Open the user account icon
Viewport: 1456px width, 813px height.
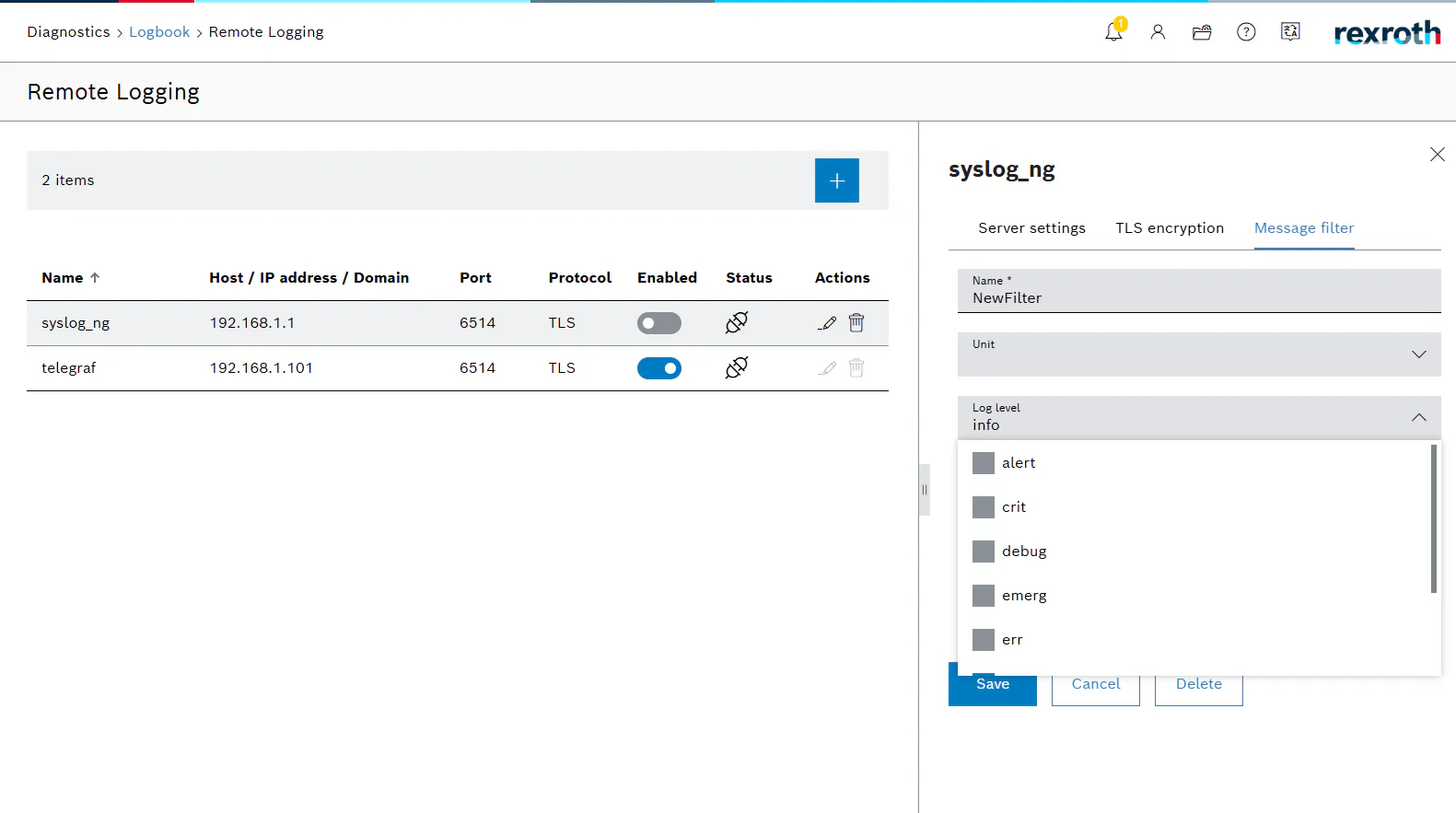[x=1158, y=32]
